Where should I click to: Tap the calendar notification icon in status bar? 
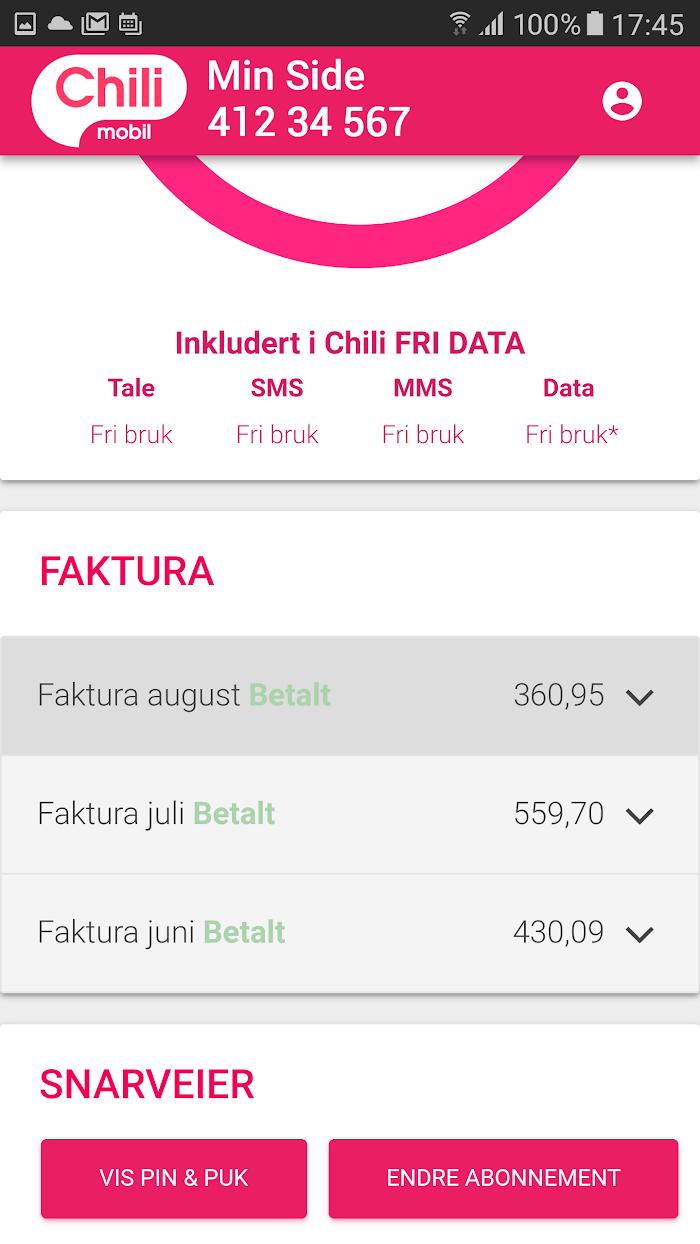129,23
